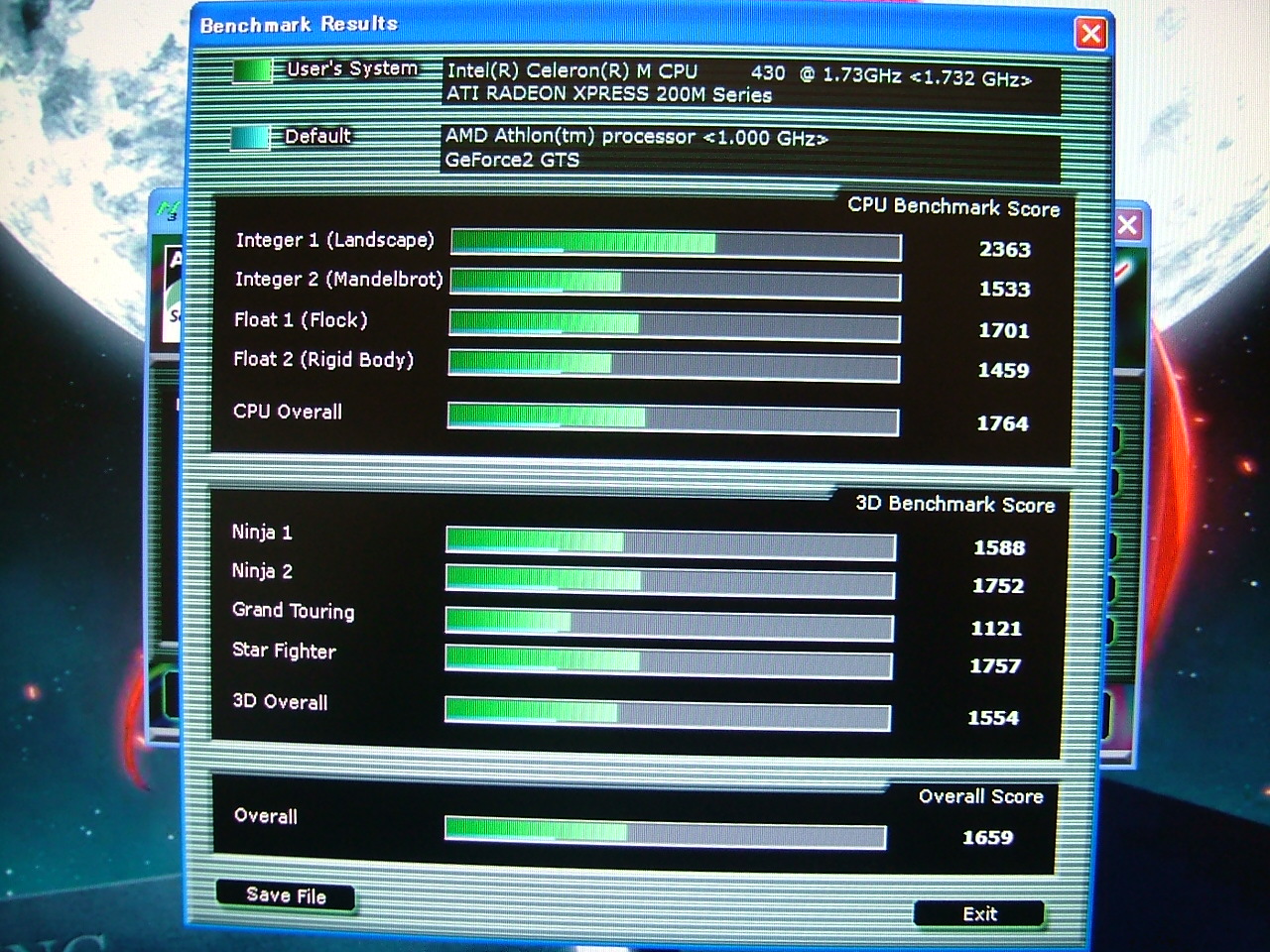
Task: Select the Ninja 2 score value 1752
Action: [998, 586]
